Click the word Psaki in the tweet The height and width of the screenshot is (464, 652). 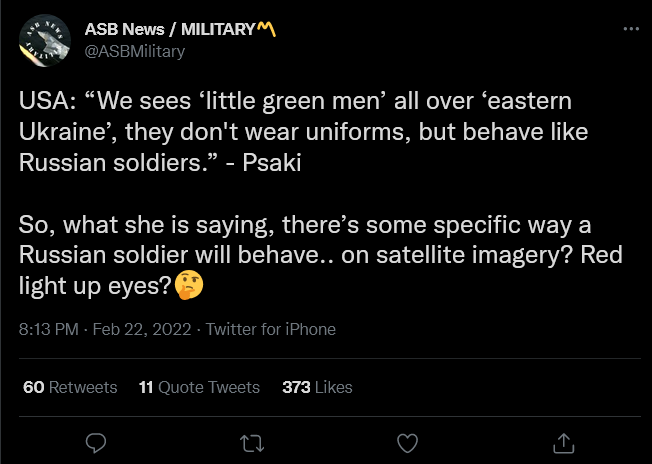272,162
